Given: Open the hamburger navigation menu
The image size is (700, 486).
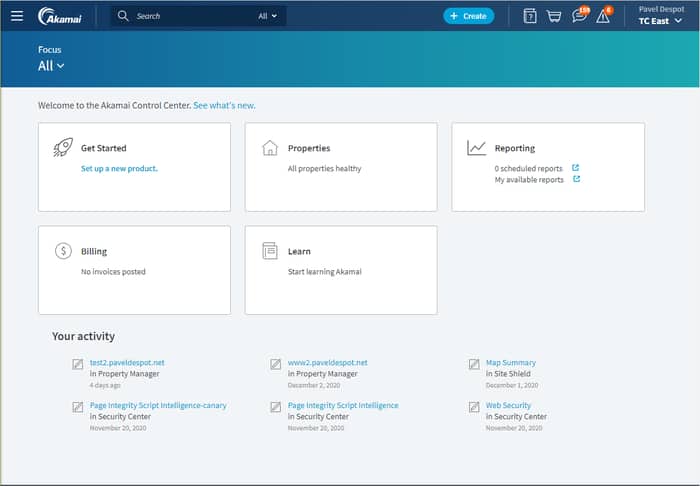Looking at the screenshot, I should click(17, 16).
